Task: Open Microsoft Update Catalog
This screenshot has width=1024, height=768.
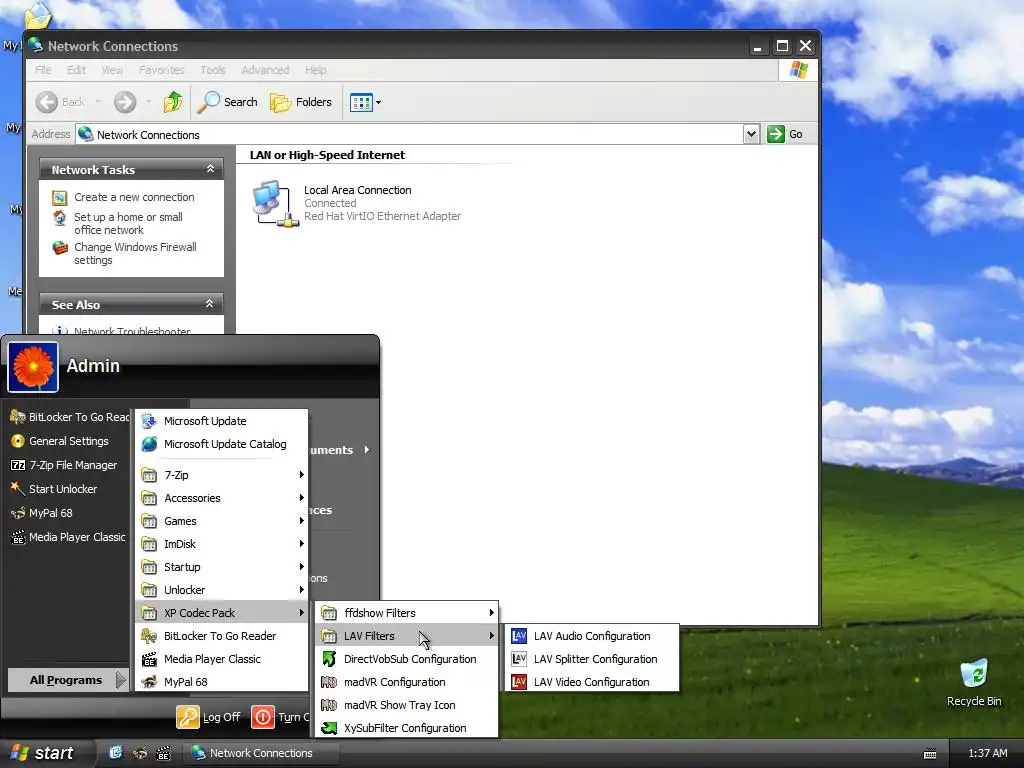Action: (221, 444)
